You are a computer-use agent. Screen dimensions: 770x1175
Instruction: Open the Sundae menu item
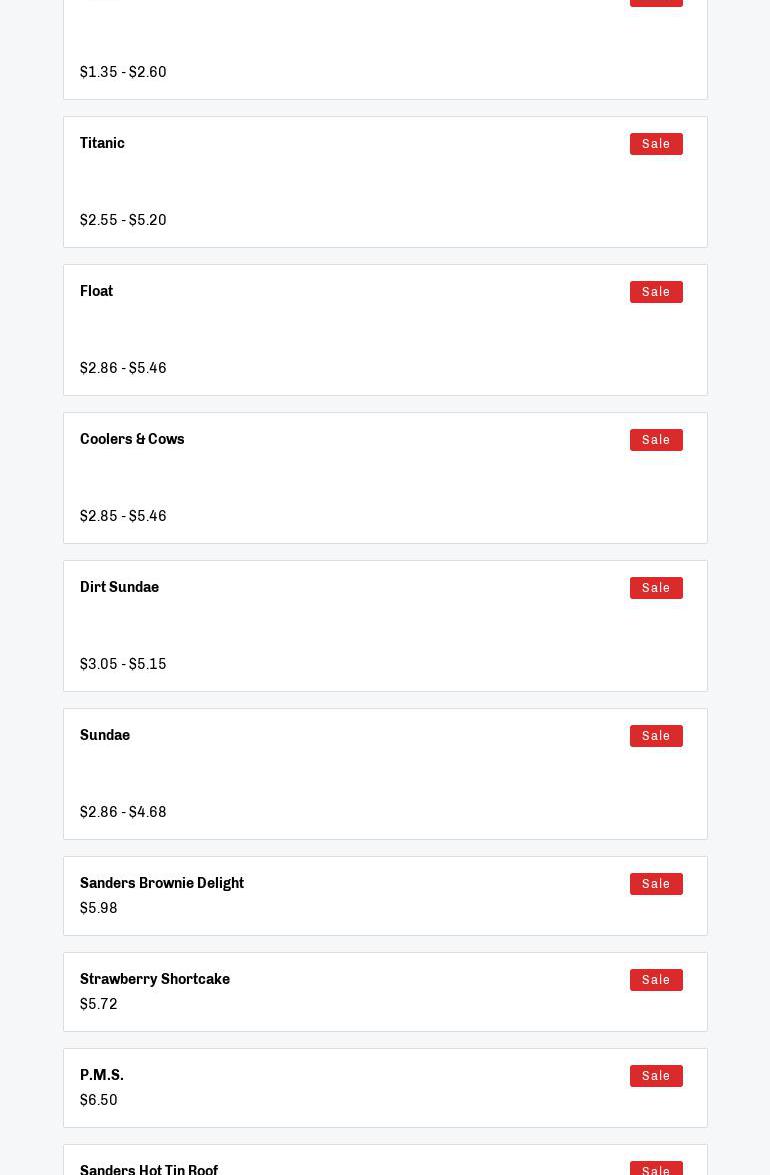pos(105,735)
